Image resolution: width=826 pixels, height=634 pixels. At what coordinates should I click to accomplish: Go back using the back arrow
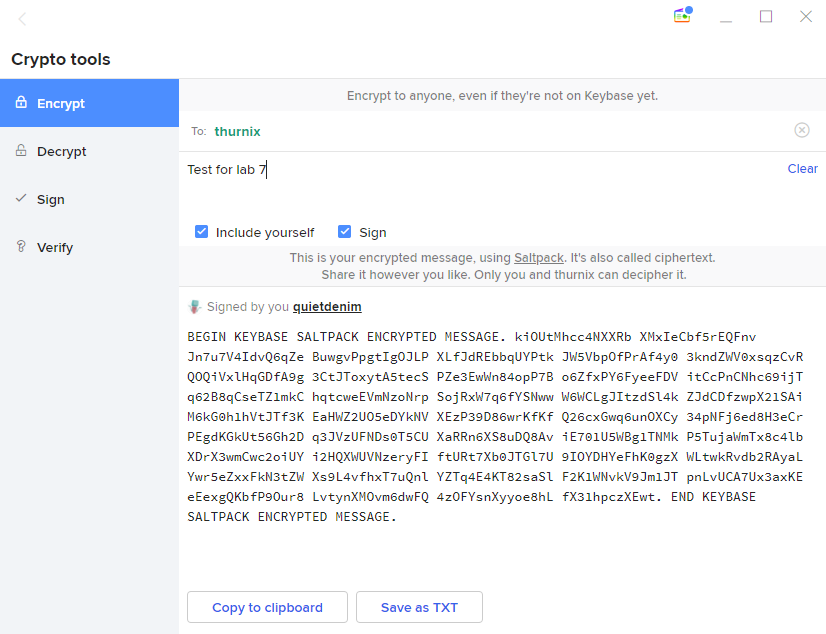click(22, 19)
